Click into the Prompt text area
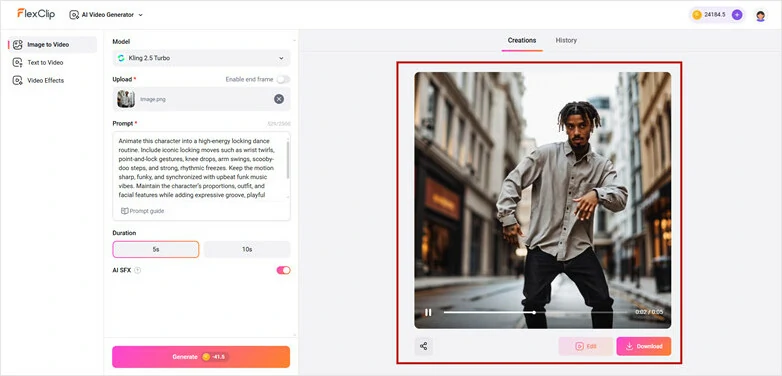 click(201, 167)
